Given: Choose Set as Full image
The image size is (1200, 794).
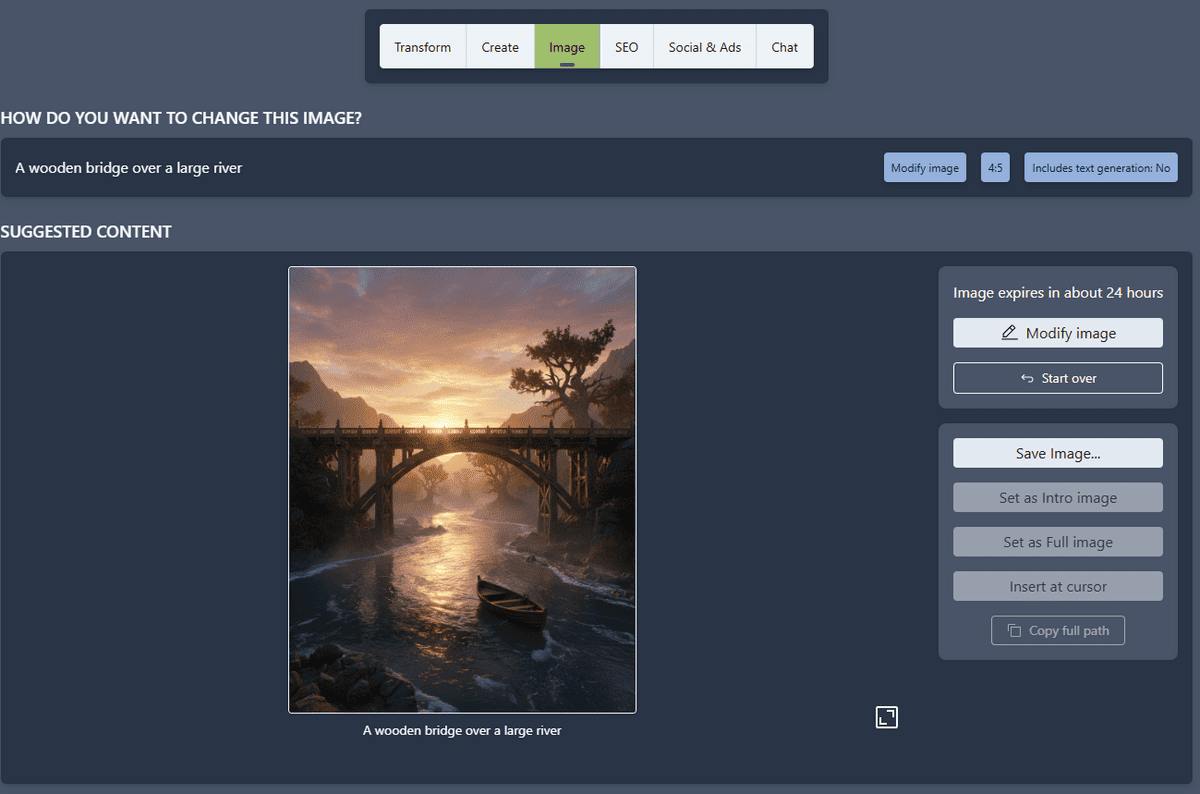Looking at the screenshot, I should point(1057,542).
